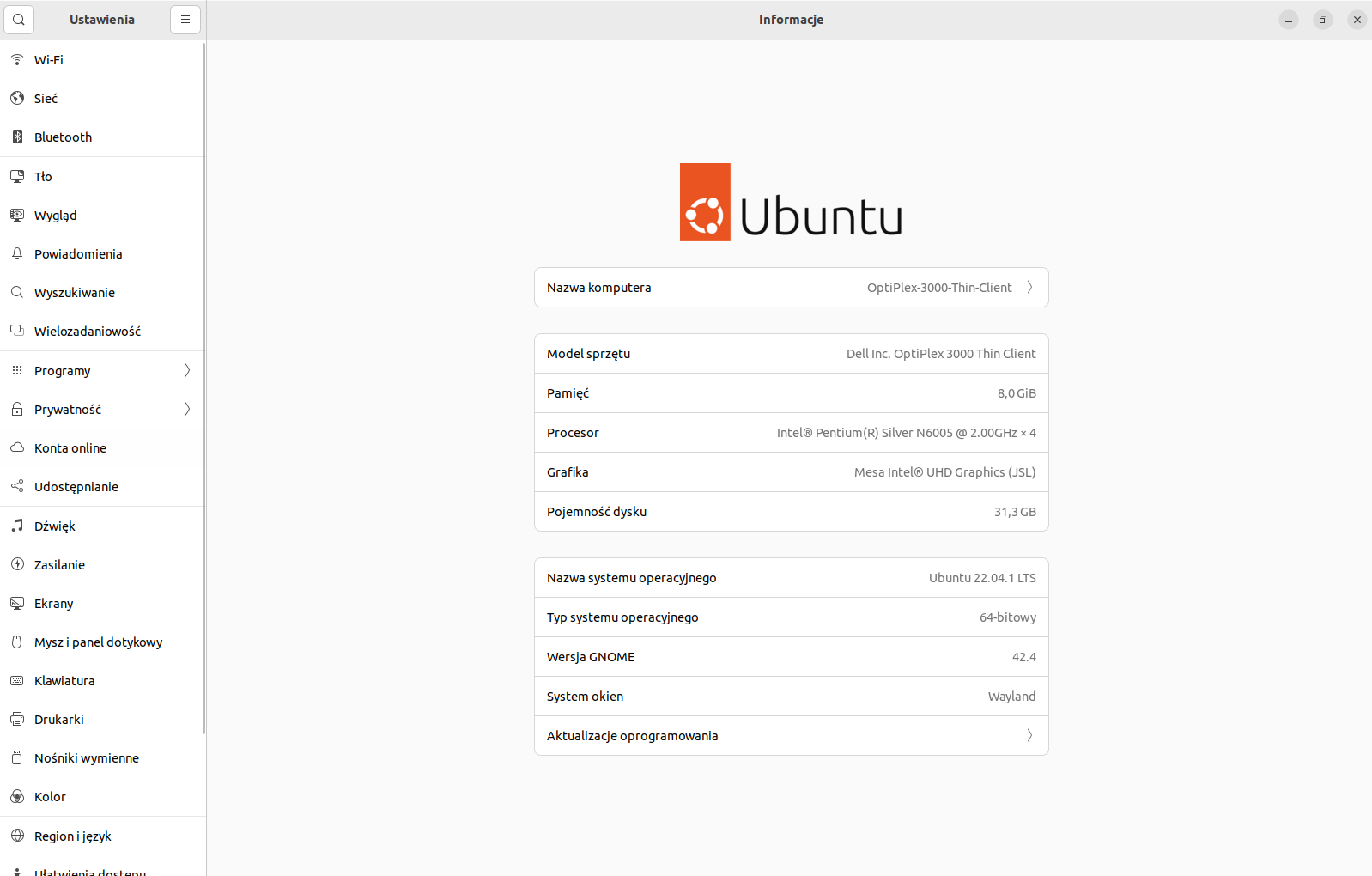
Task: Expand the Programy submenu chevron
Action: [x=187, y=371]
